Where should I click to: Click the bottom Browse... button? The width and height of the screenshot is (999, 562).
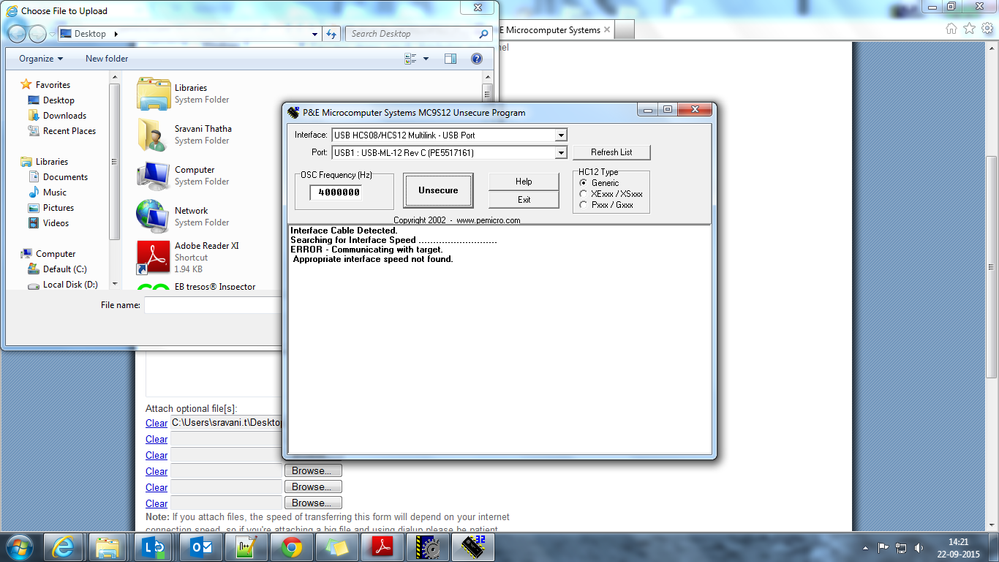click(x=312, y=503)
